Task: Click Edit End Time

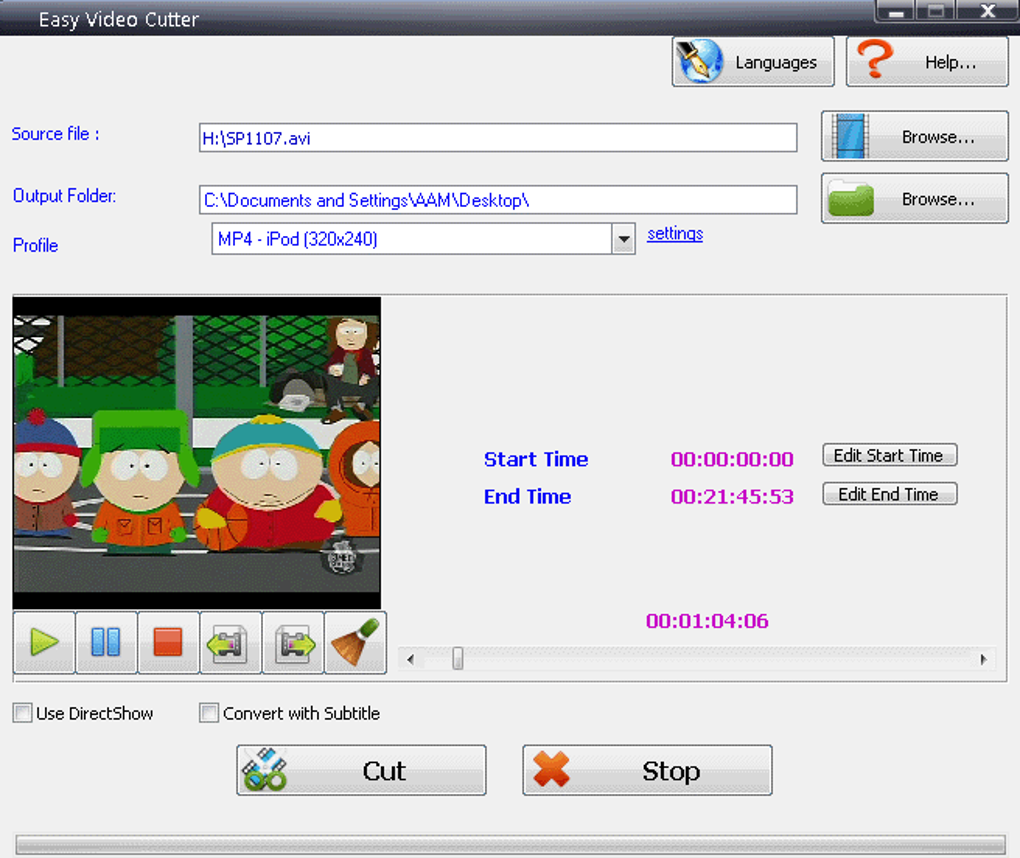Action: pyautogui.click(x=889, y=494)
